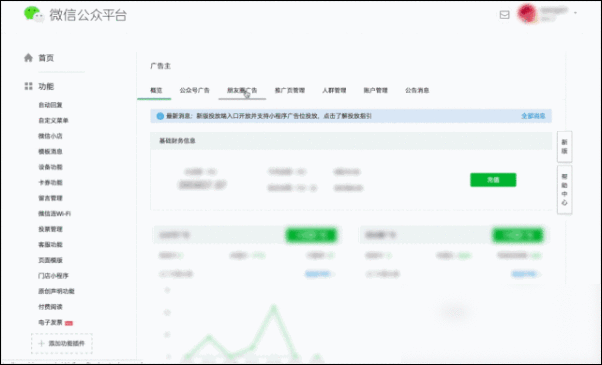Select the 功能 section heading
602x365 pixels.
coord(46,86)
